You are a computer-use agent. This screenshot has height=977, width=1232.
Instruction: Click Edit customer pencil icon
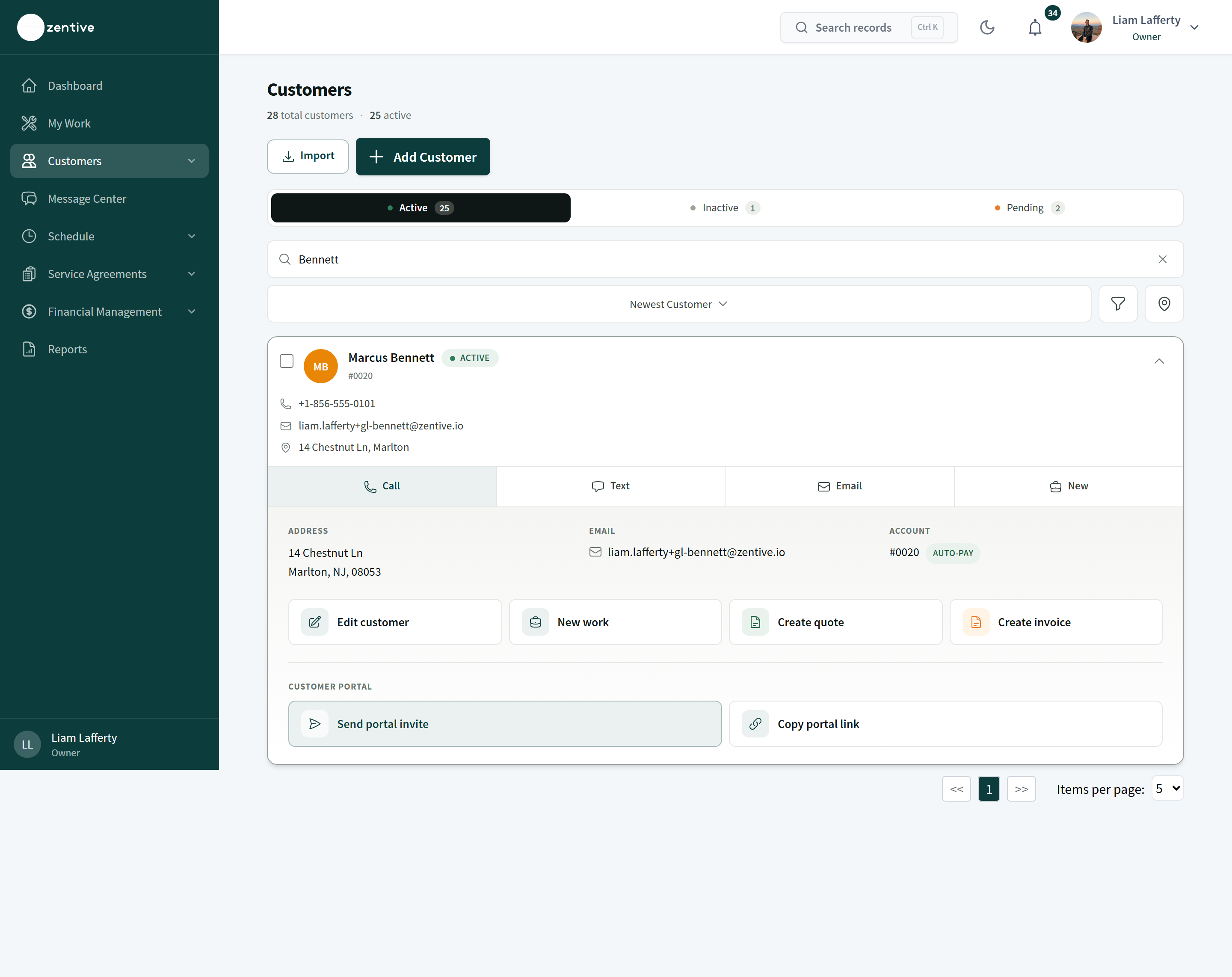click(315, 622)
